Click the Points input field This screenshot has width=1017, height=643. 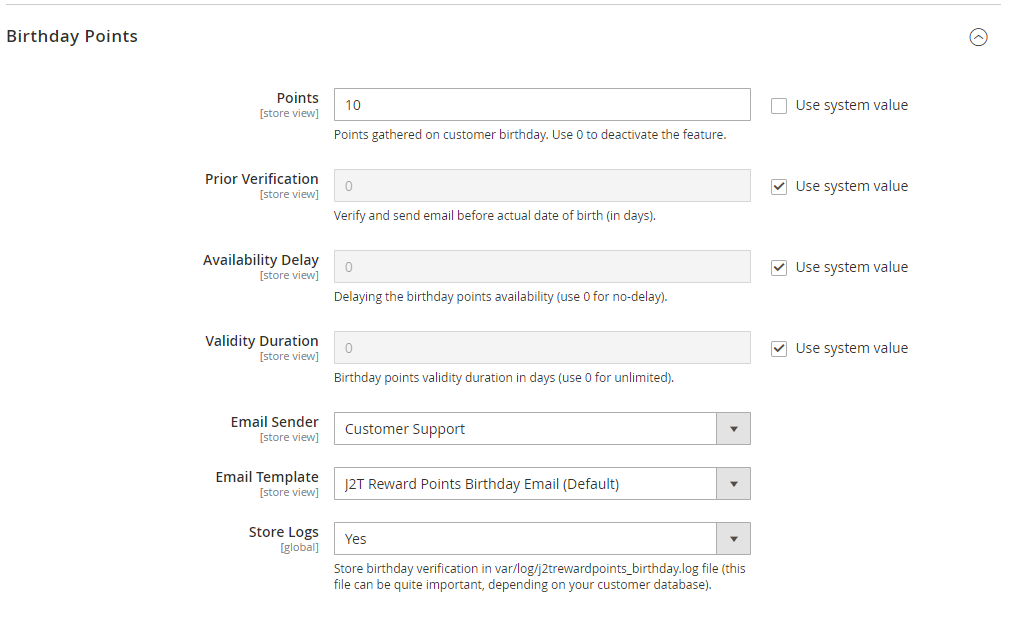click(x=540, y=104)
